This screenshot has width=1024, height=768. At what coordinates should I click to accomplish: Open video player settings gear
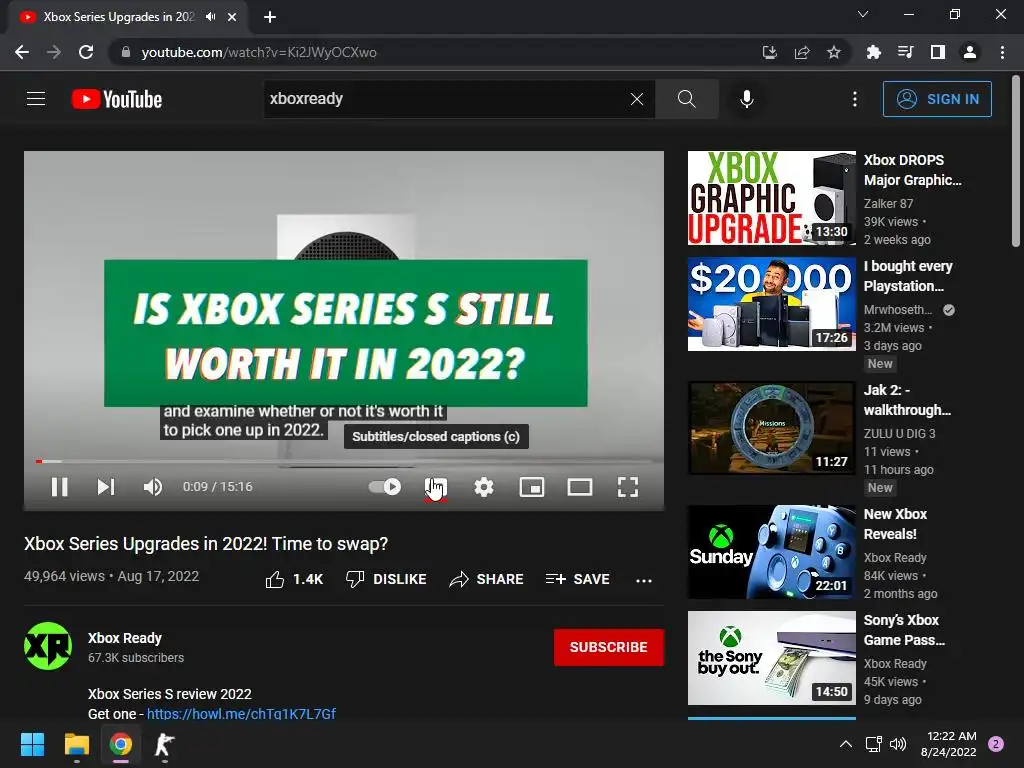pos(484,487)
